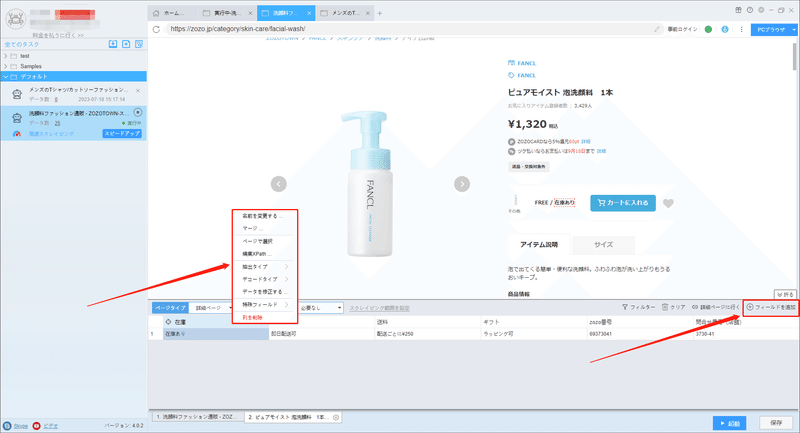This screenshot has height=433, width=800.
Task: Click the カートに入れる button
Action: click(623, 203)
